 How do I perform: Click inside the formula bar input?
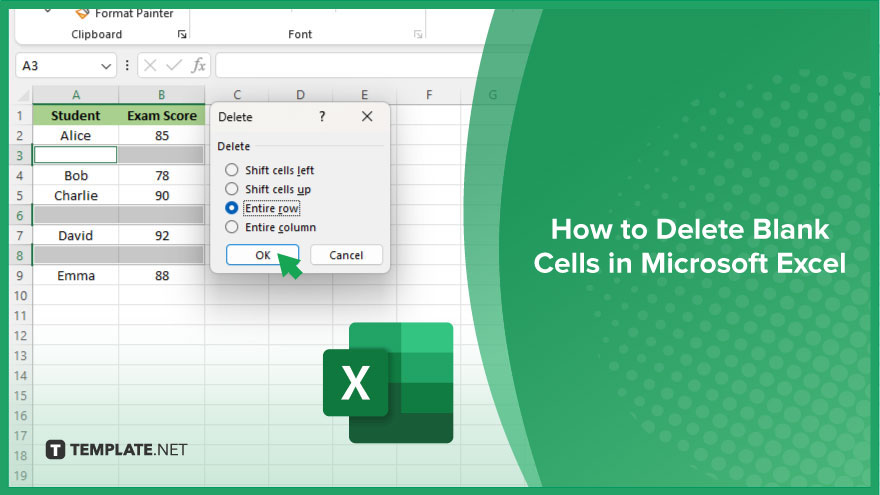point(348,66)
